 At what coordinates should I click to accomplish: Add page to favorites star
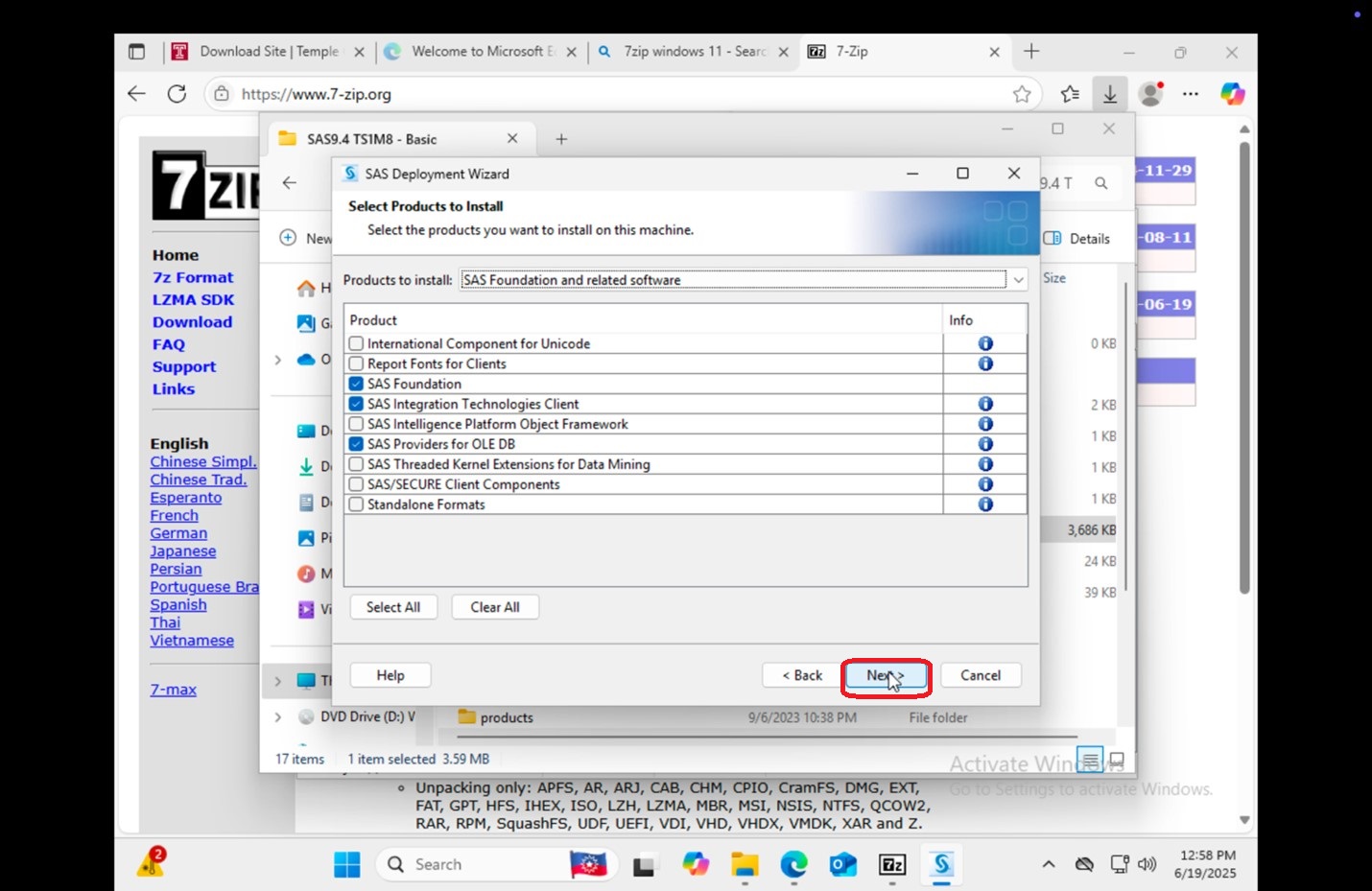(1022, 94)
